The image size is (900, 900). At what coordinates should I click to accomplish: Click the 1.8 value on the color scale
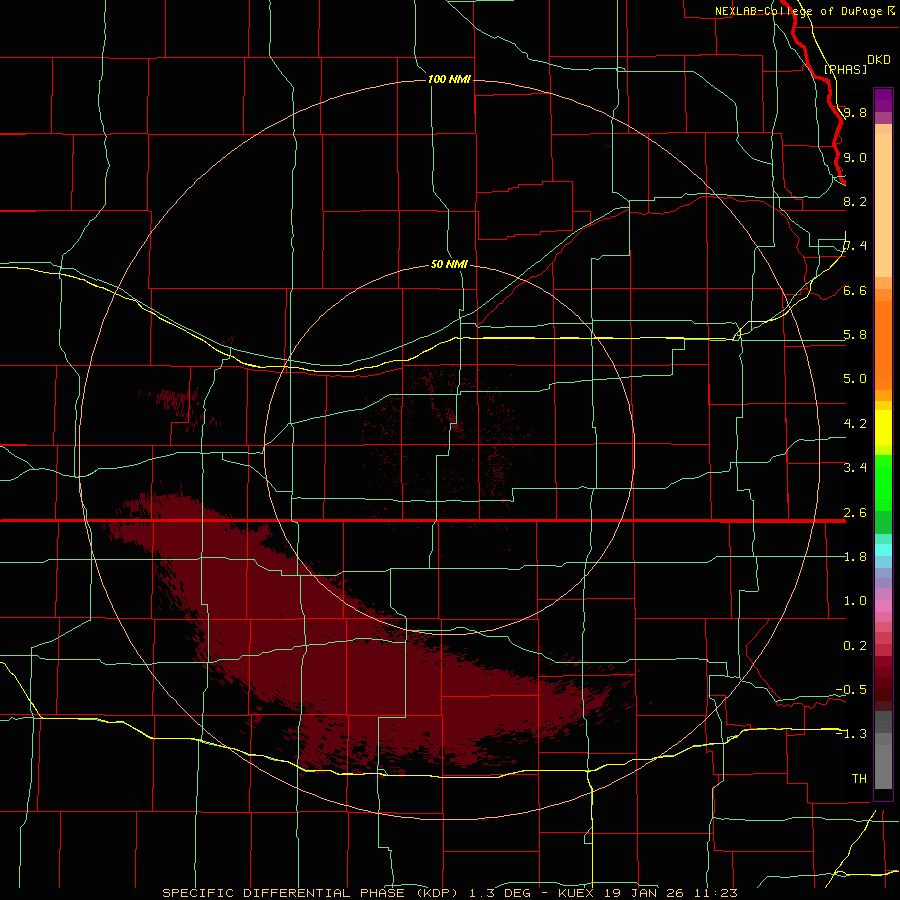pyautogui.click(x=855, y=557)
